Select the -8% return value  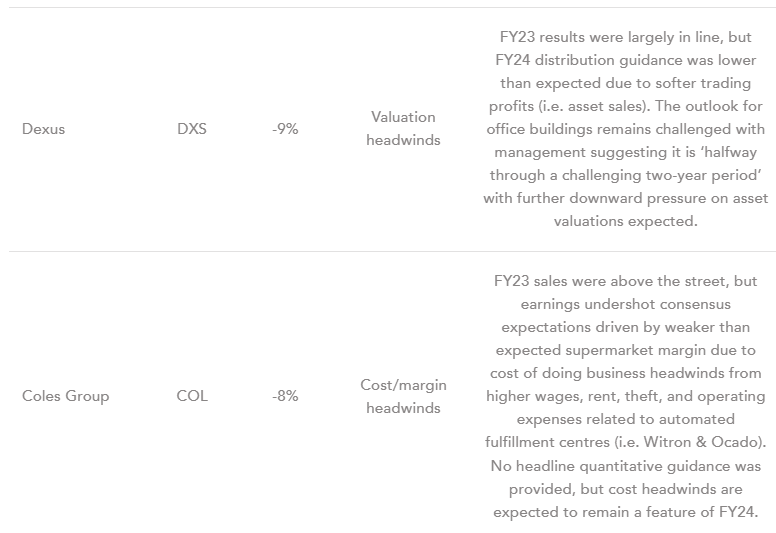tap(285, 395)
